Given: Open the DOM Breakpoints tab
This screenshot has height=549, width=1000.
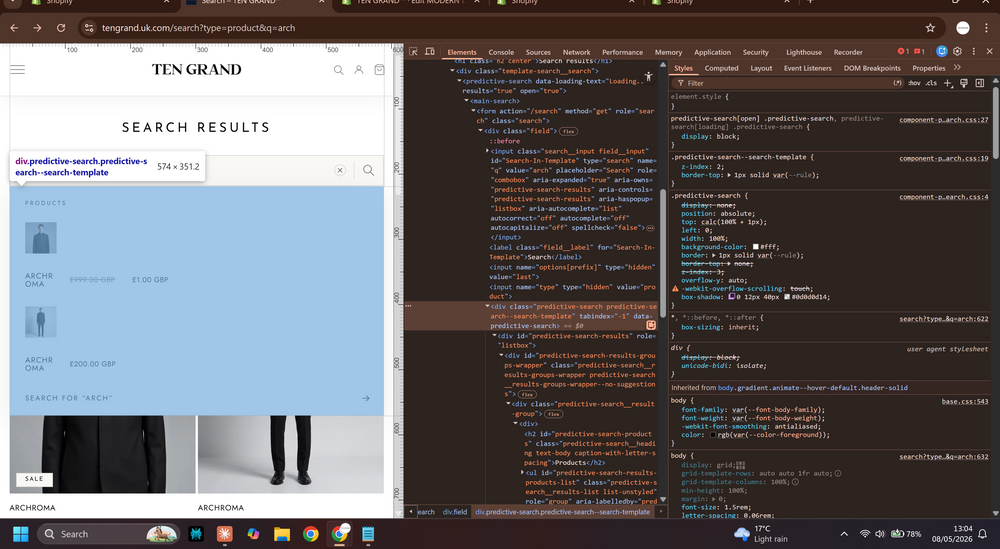Looking at the screenshot, I should coord(872,68).
